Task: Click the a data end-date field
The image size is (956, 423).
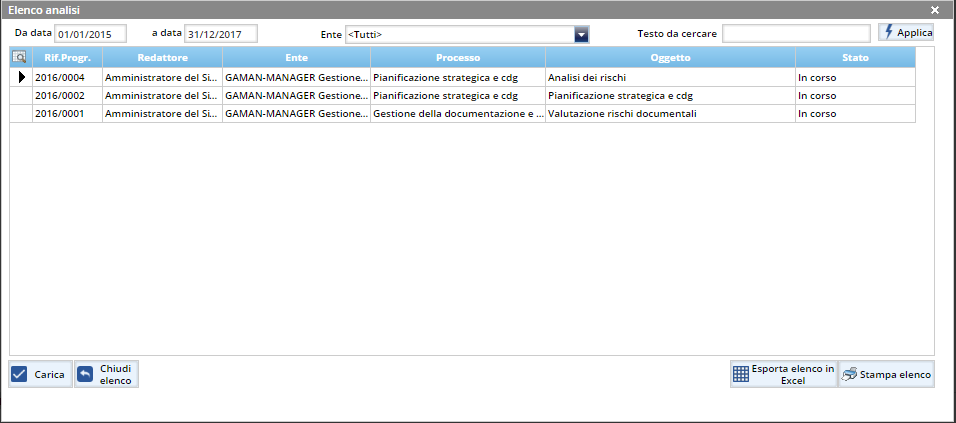Action: [220, 34]
